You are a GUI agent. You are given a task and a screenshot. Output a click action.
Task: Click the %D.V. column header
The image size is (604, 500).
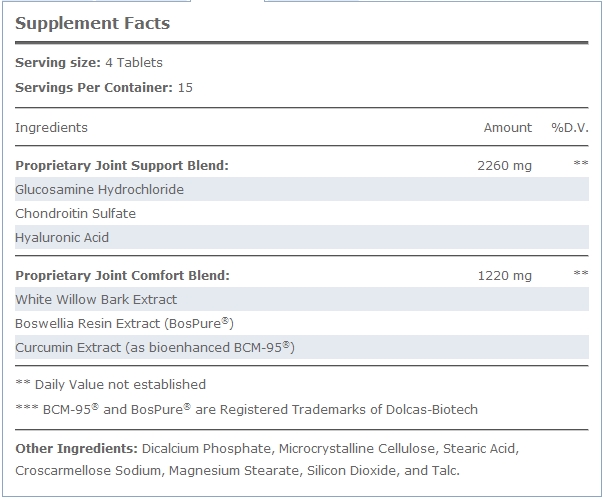pyautogui.click(x=570, y=128)
